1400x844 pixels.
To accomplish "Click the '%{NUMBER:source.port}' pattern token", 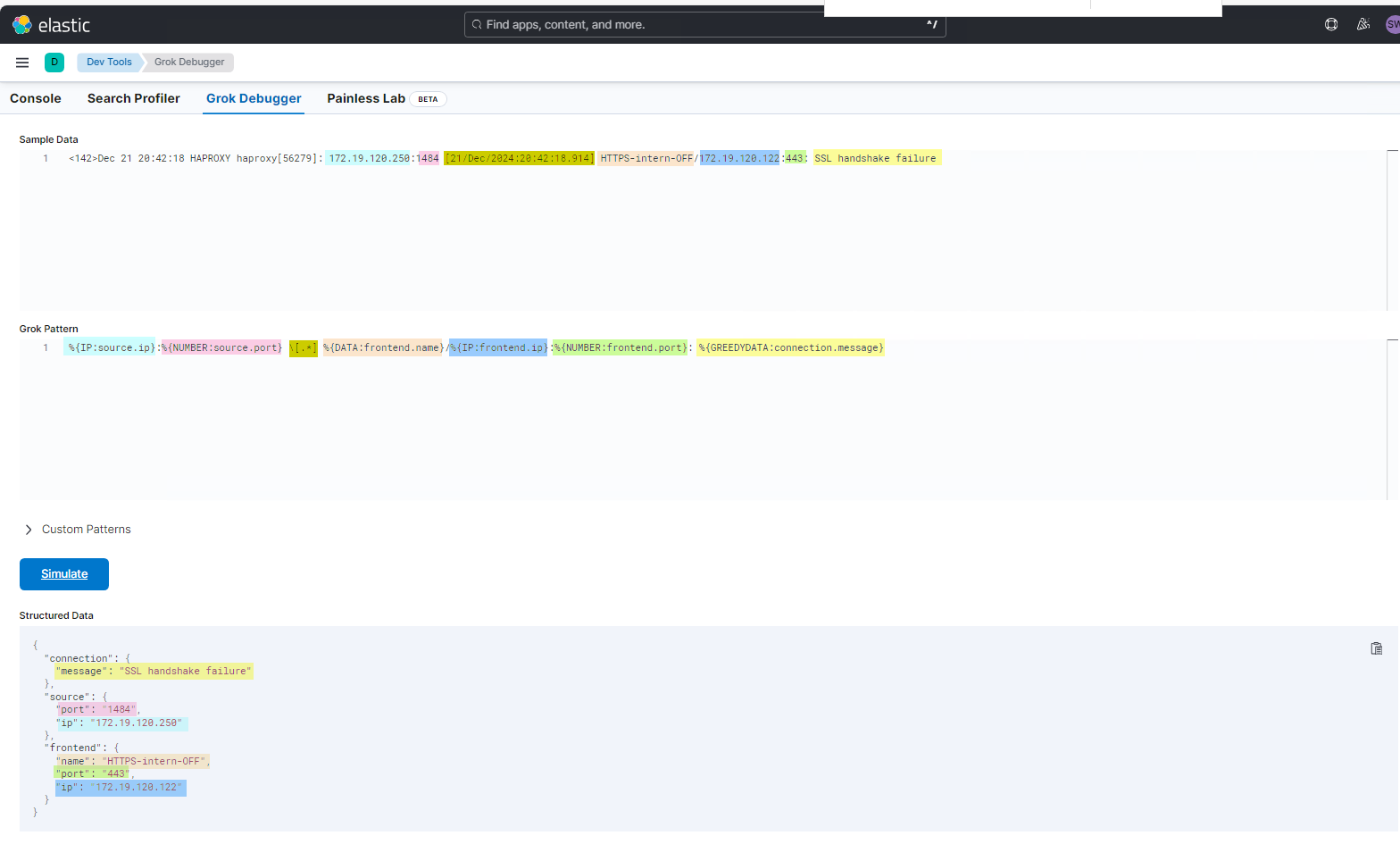I will [x=221, y=347].
